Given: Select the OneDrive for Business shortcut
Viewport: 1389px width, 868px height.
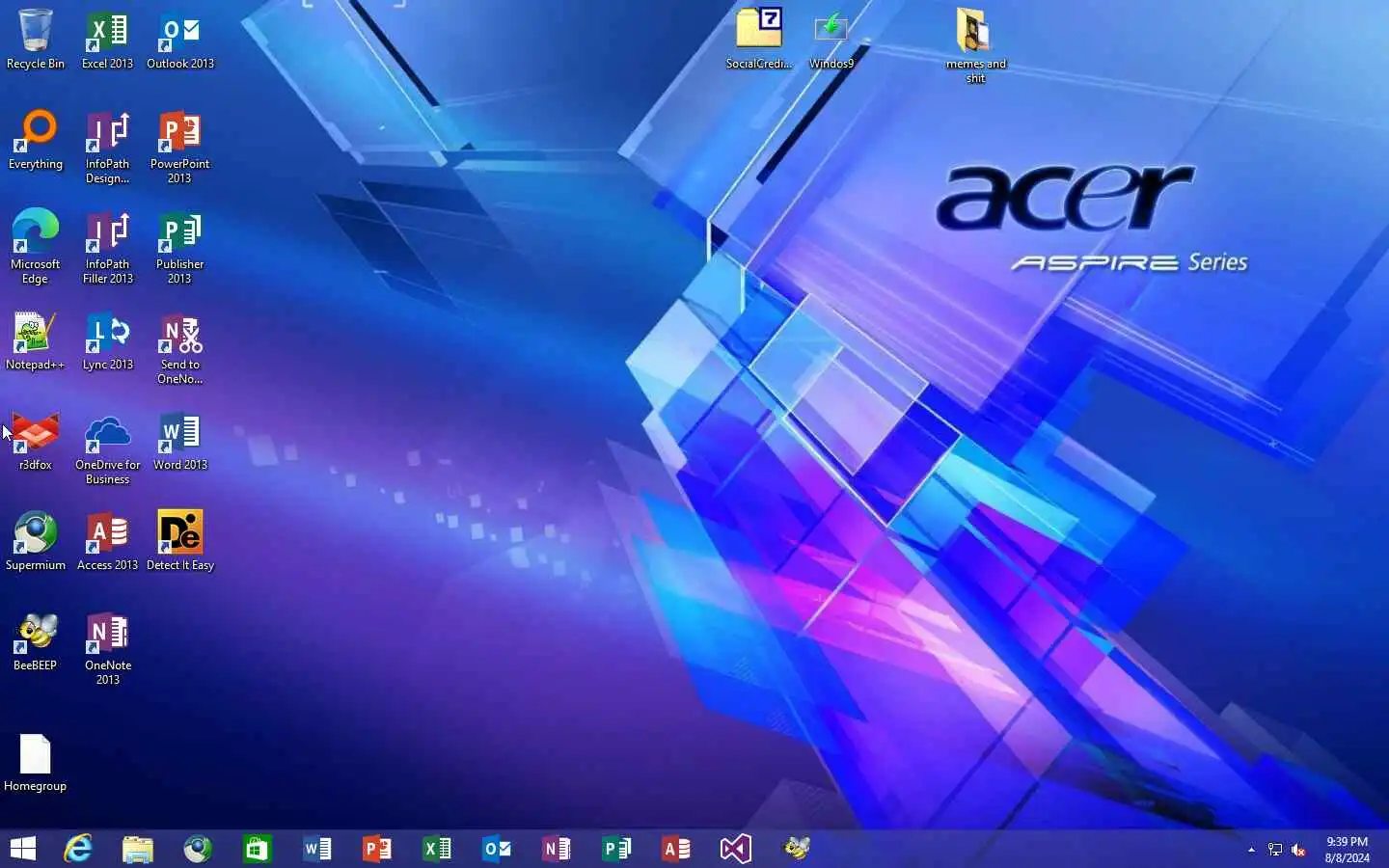Looking at the screenshot, I should point(107,448).
